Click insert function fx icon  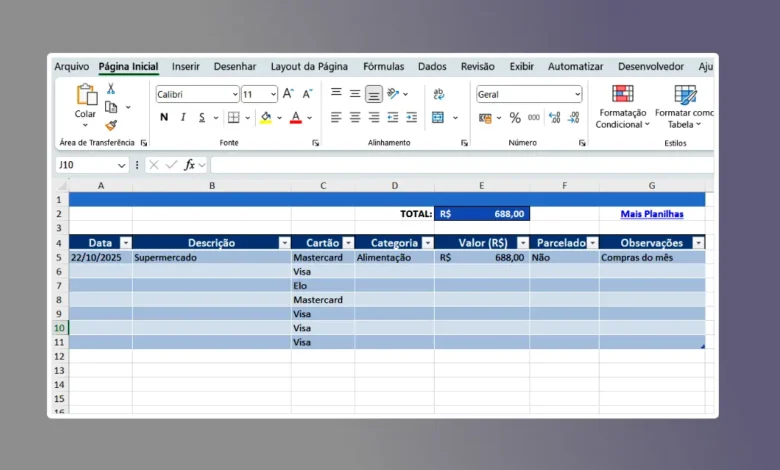point(189,165)
